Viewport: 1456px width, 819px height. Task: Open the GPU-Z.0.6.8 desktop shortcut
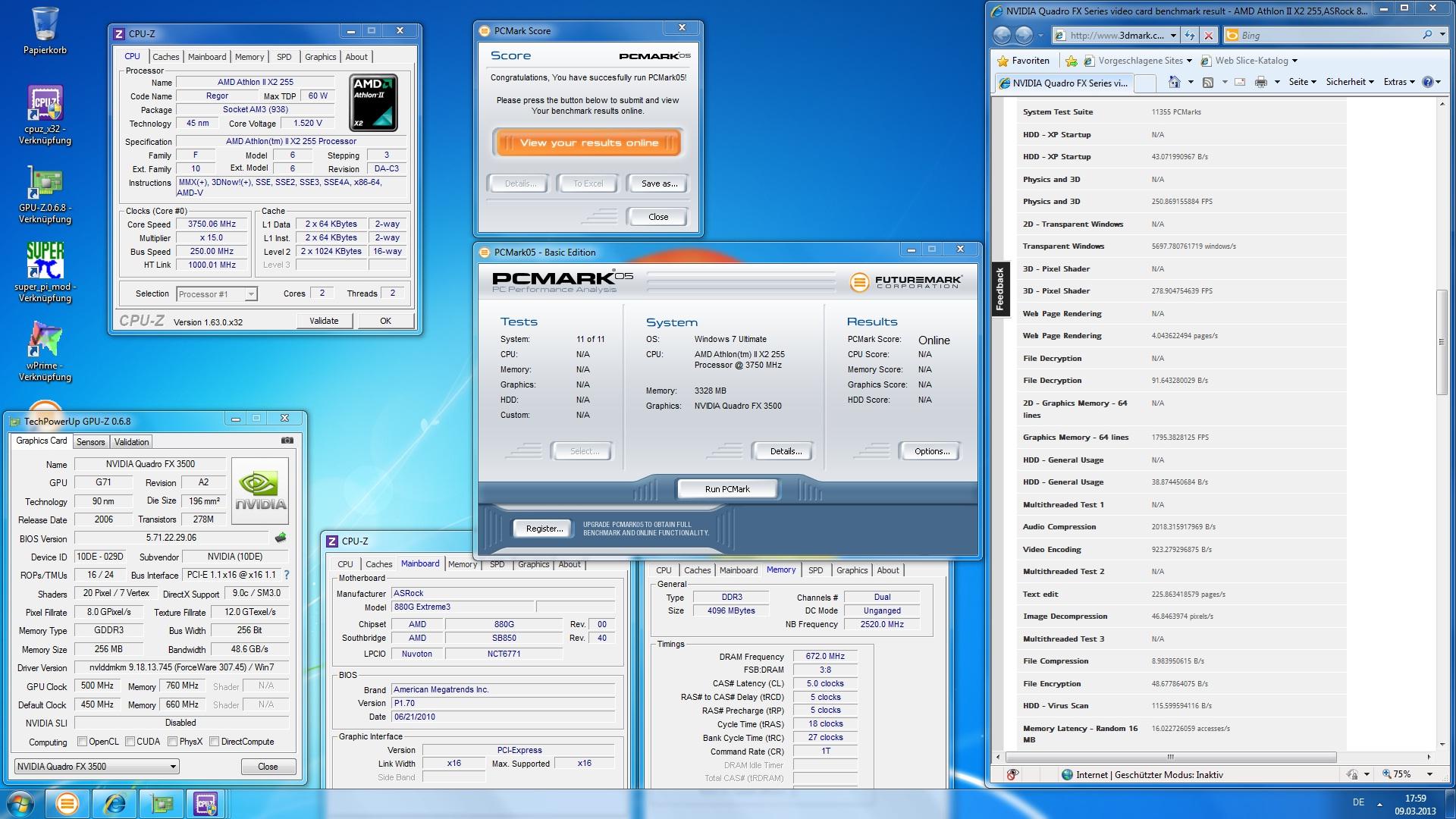(x=45, y=194)
